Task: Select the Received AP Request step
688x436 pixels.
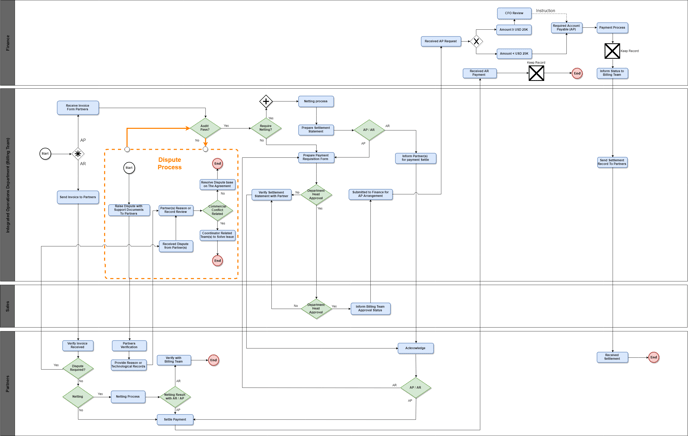Action: (x=441, y=41)
